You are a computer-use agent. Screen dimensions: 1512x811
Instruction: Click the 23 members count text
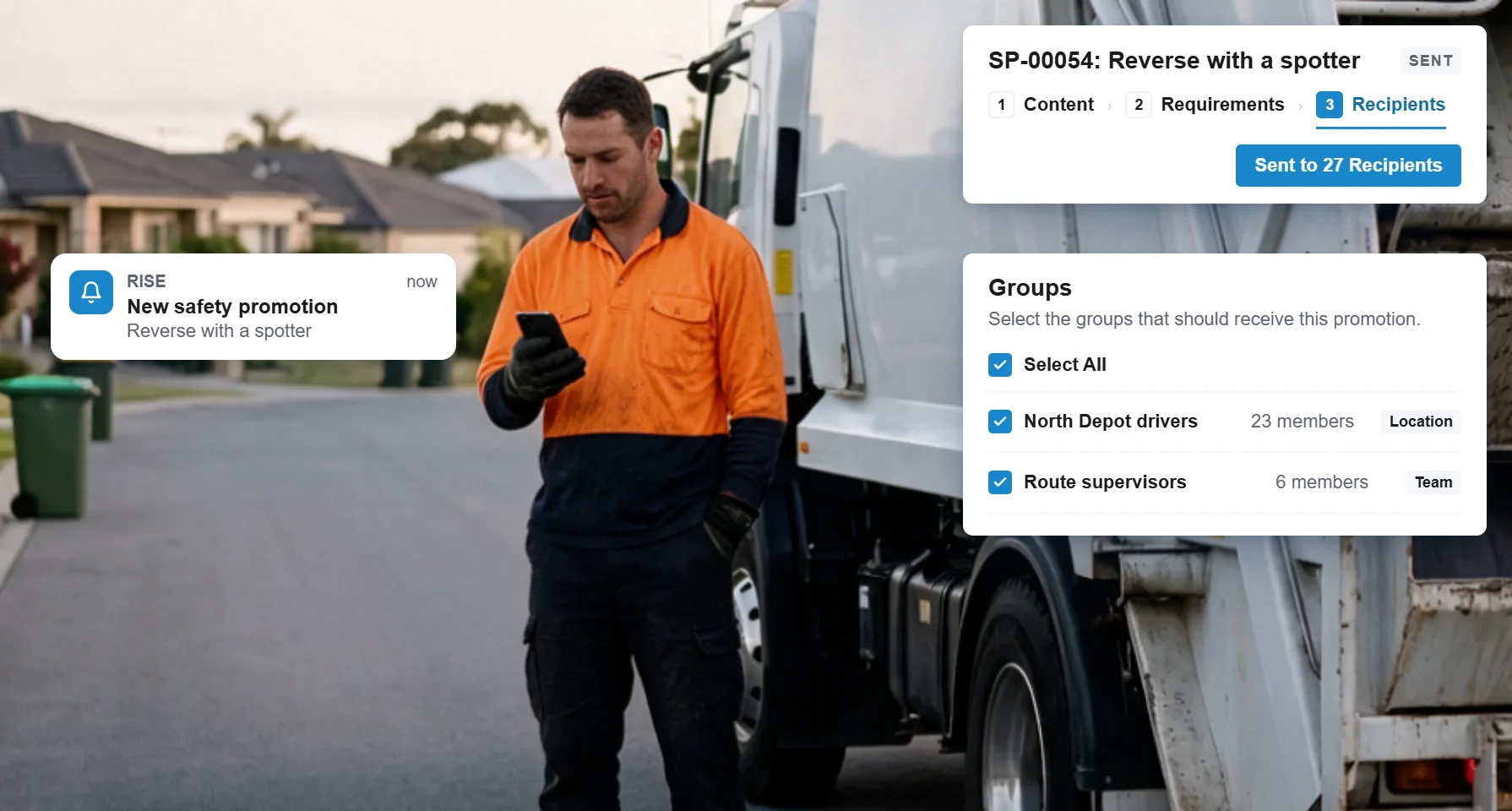1302,422
